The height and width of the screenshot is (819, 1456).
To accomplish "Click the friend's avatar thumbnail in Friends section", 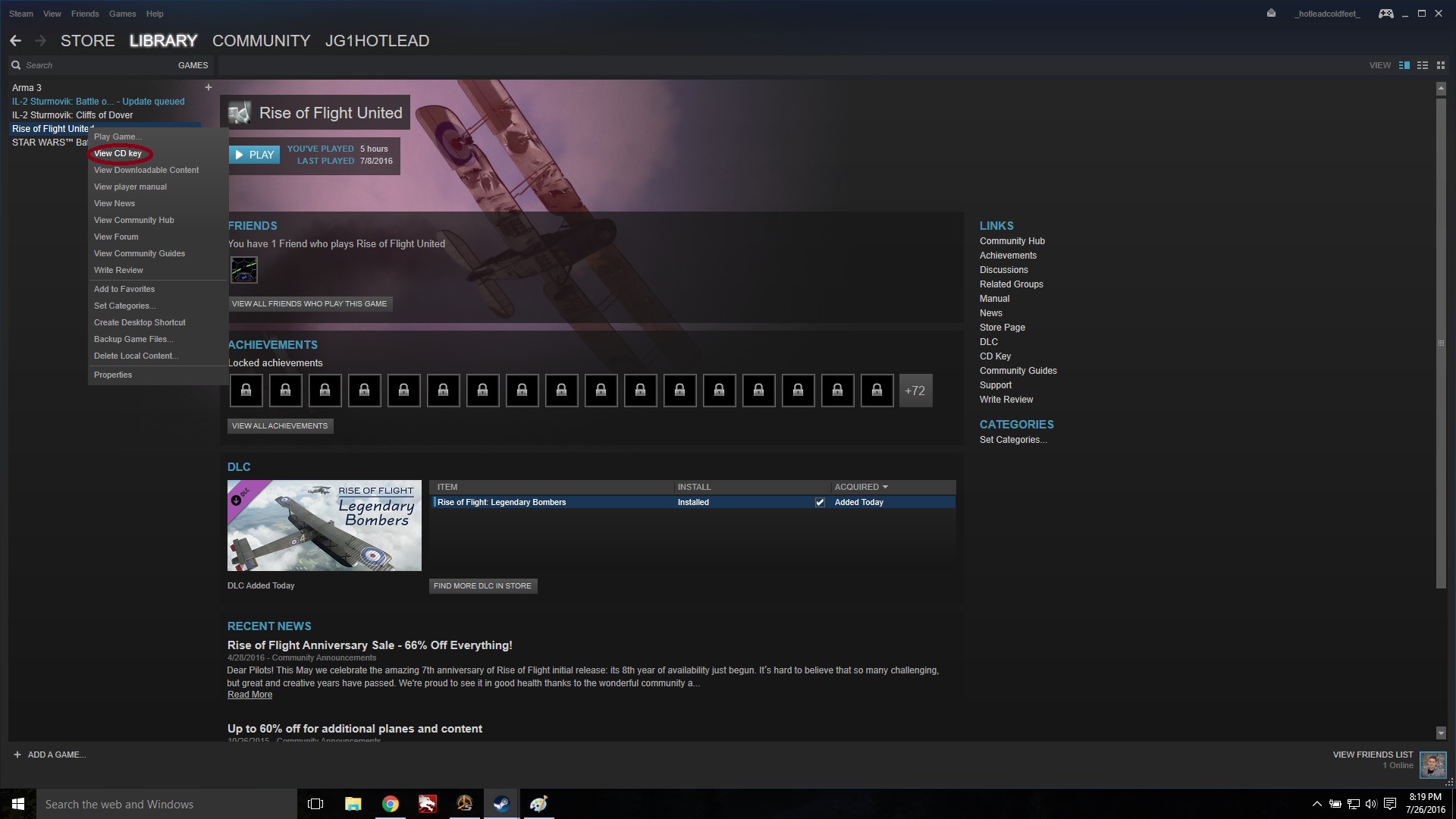I will 244,269.
